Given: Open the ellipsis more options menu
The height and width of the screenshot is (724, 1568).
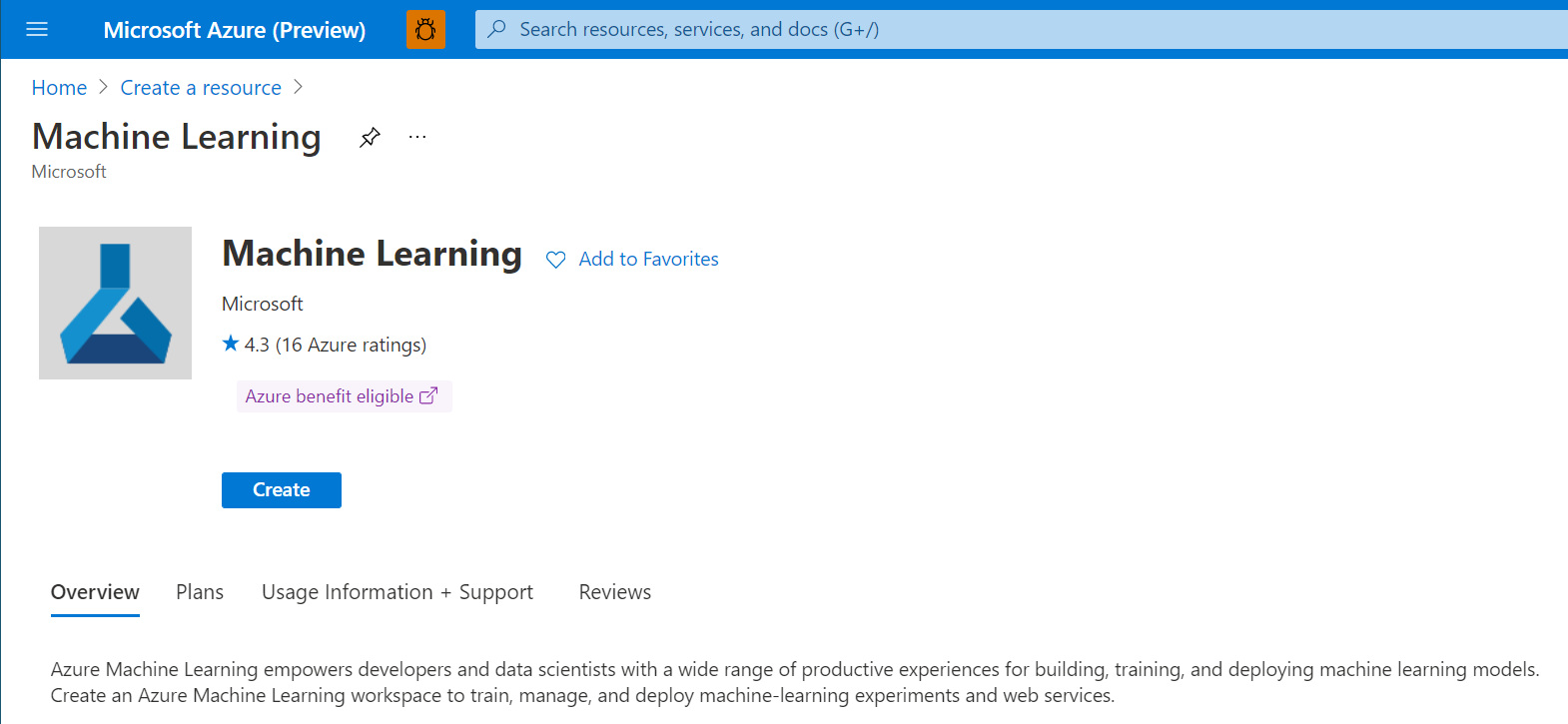Looking at the screenshot, I should [x=417, y=137].
